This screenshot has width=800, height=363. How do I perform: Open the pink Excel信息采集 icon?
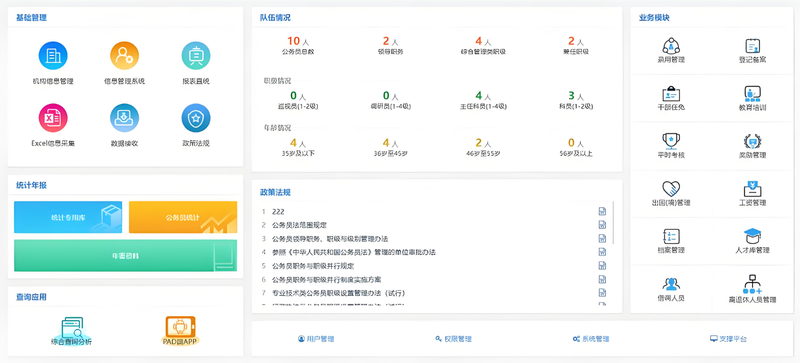53,118
